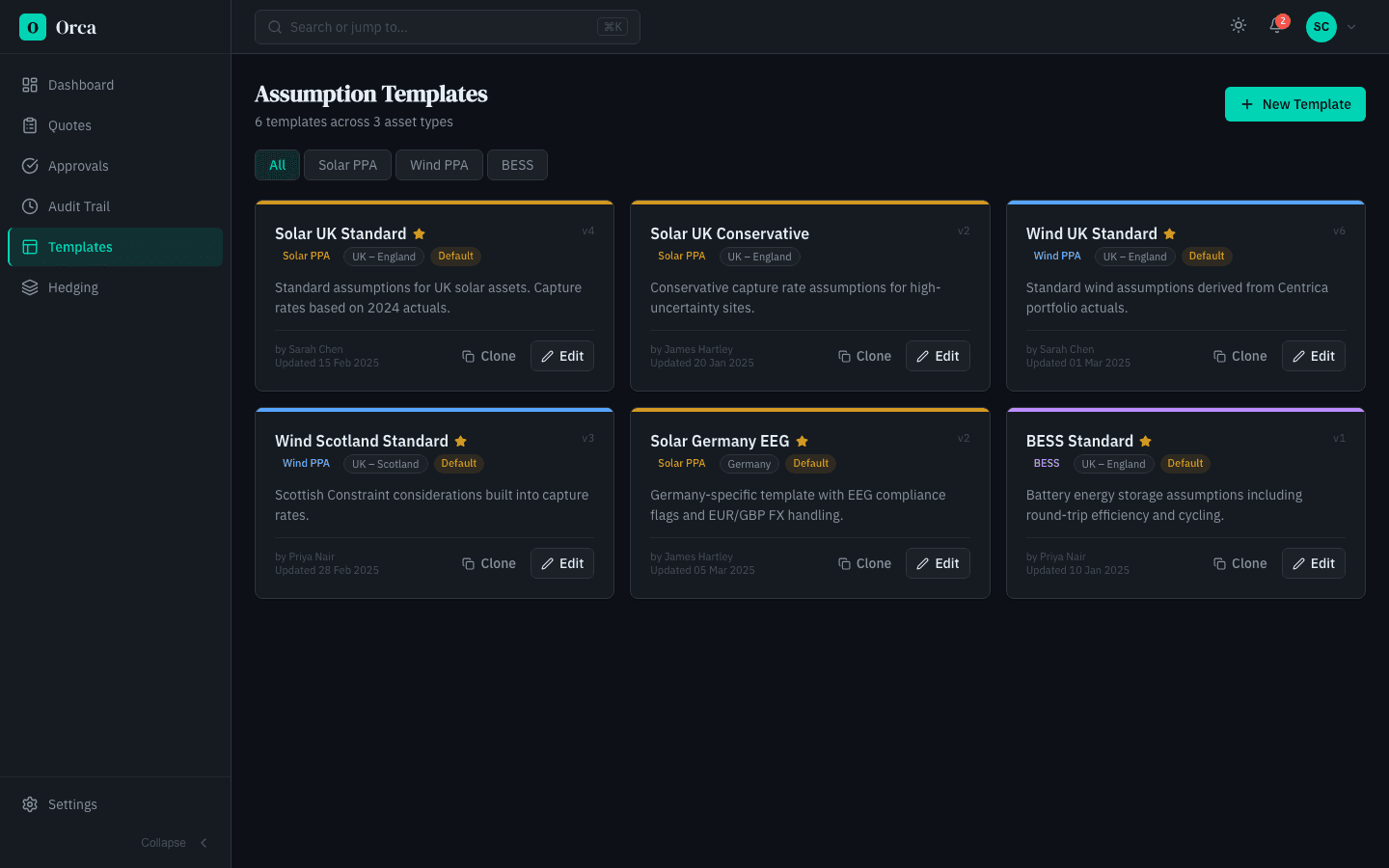Open Wind UK Standard card title

tap(1092, 233)
